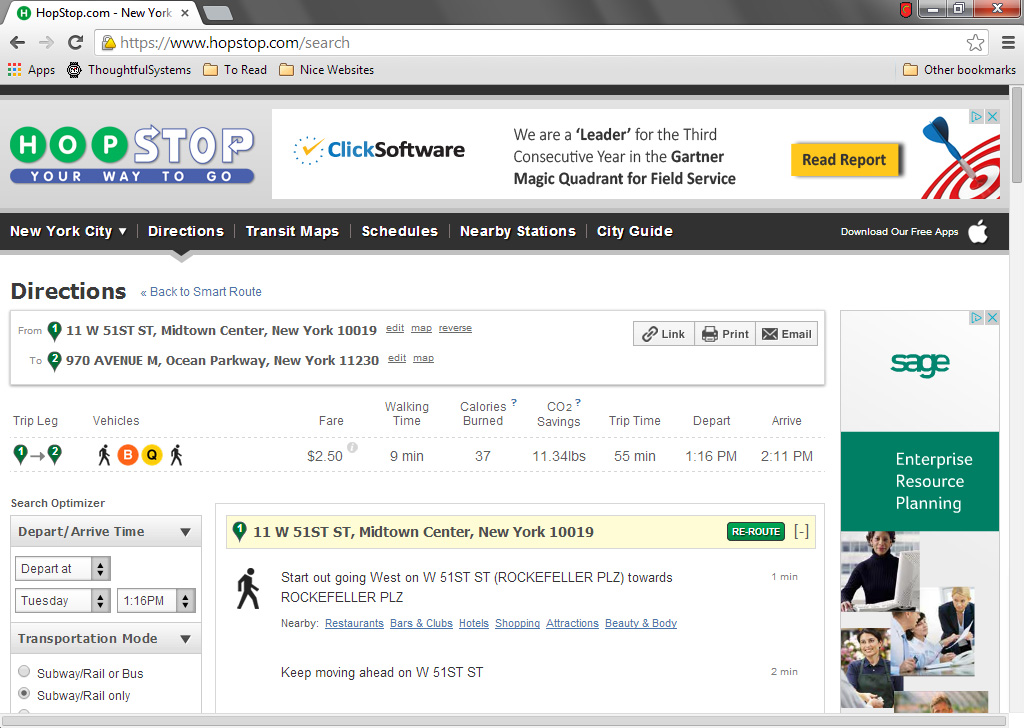Viewport: 1024px width, 728px height.
Task: Click AdChoices icon on Sage ad
Action: coord(977,317)
